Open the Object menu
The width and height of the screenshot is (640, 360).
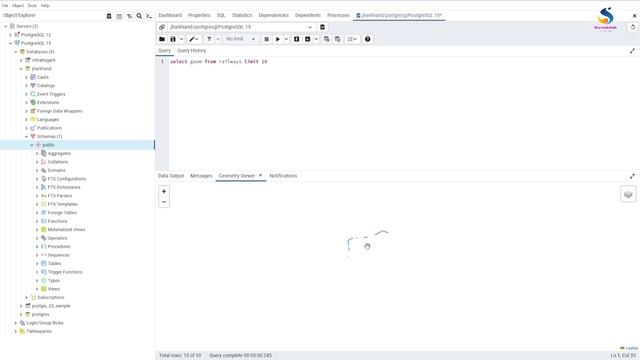pyautogui.click(x=18, y=6)
